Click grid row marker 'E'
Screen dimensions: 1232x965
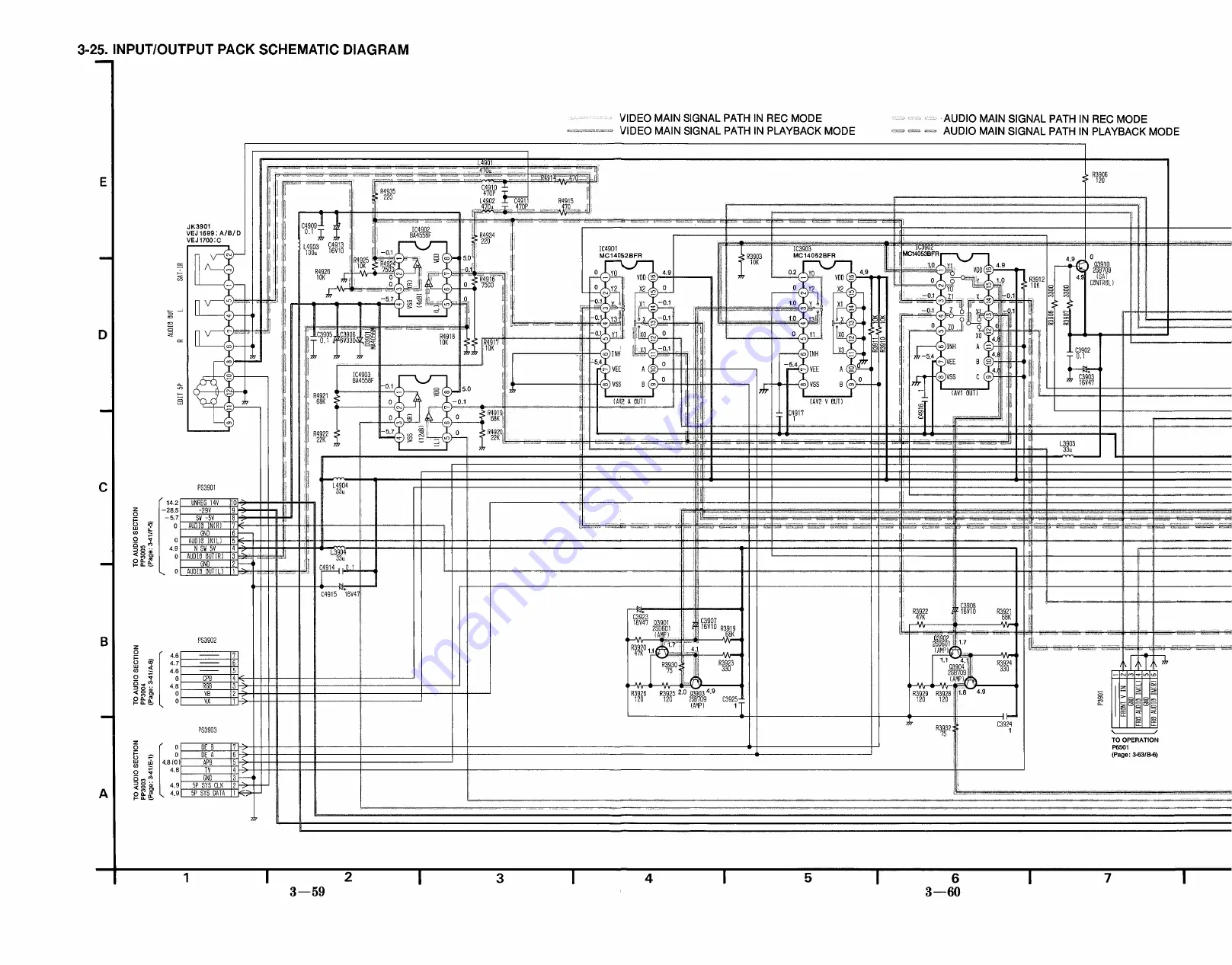[x=103, y=182]
